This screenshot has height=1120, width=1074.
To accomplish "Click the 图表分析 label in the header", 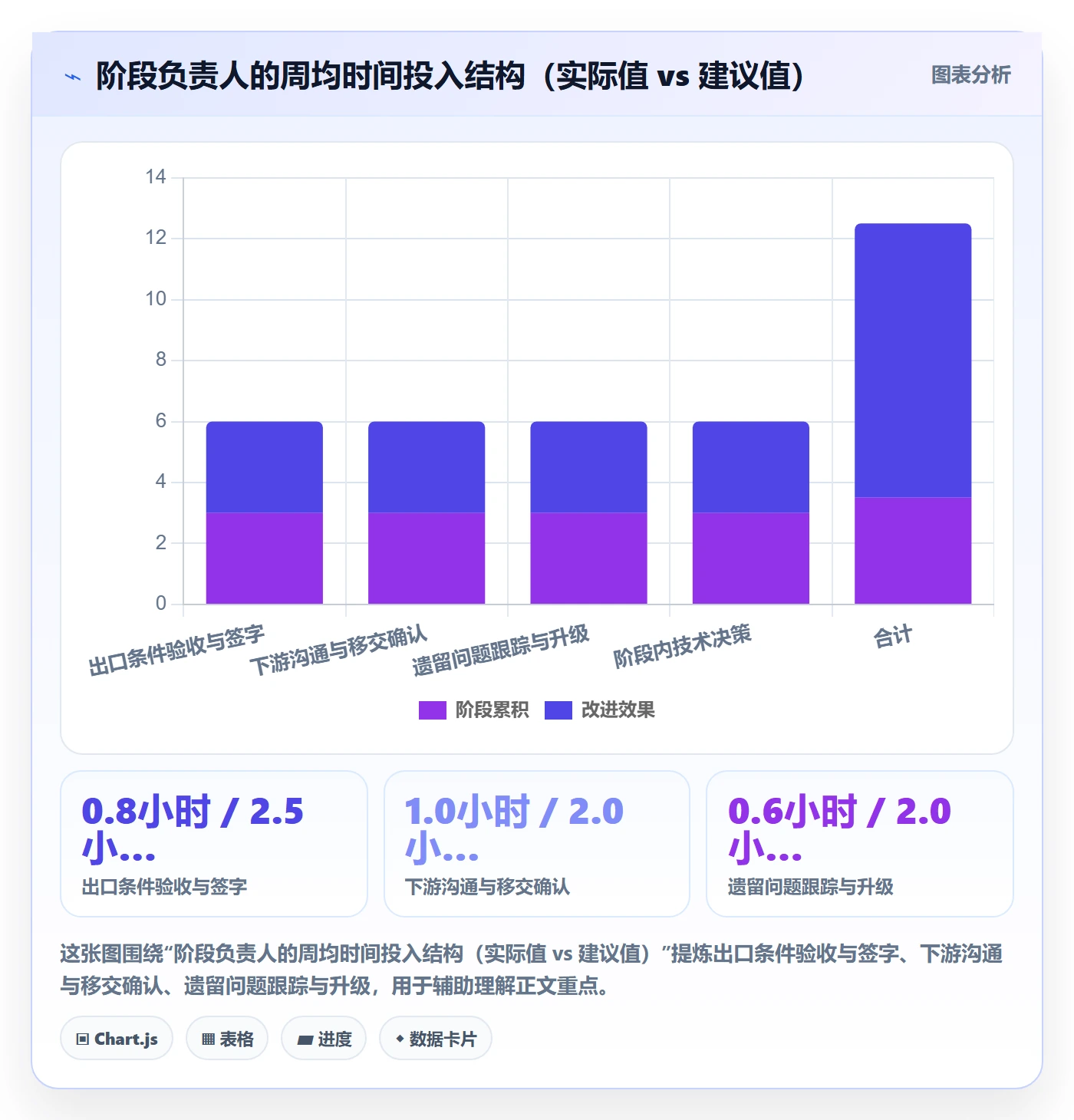I will 970,75.
